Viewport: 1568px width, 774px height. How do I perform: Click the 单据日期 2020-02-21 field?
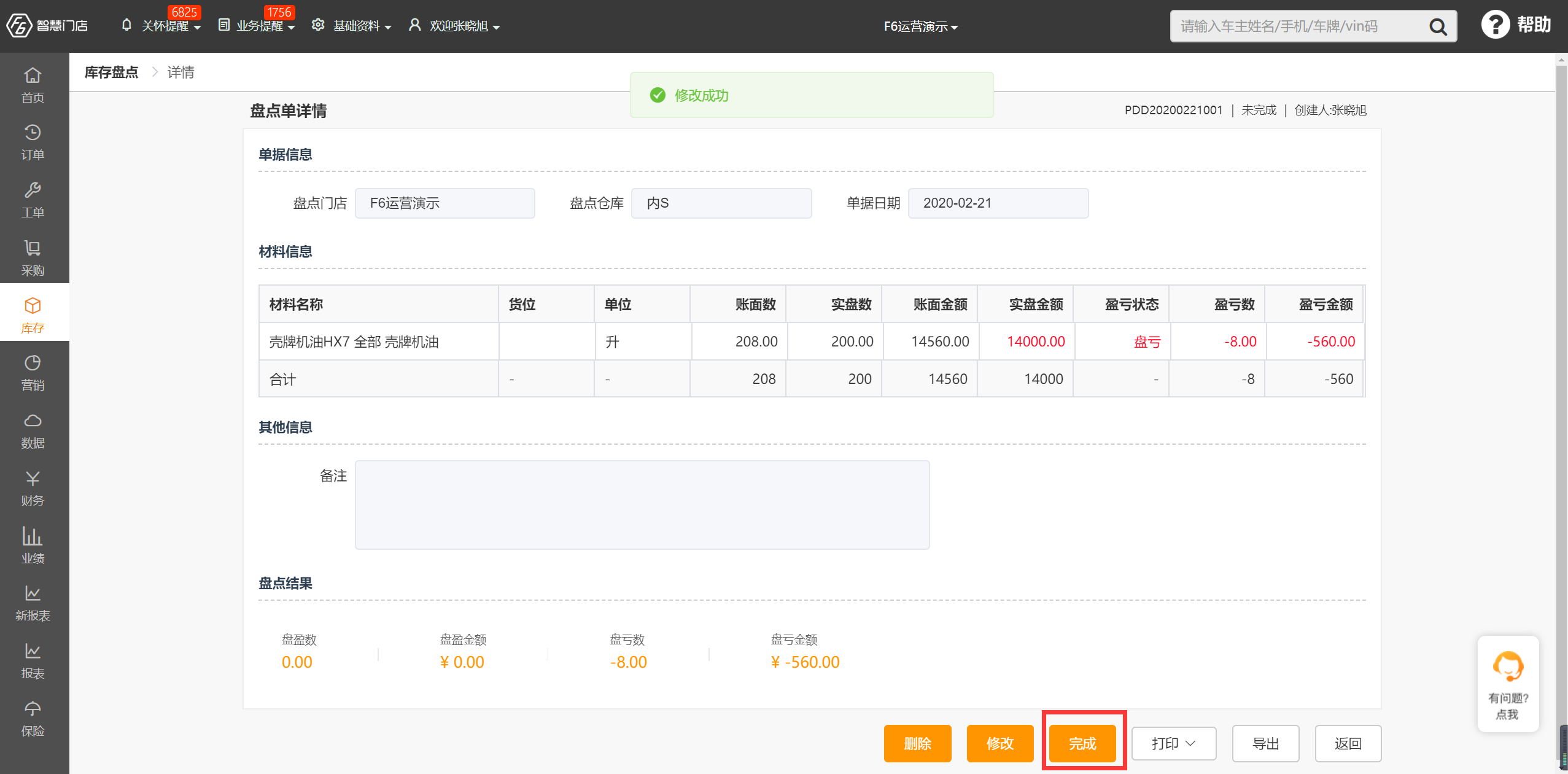pos(998,203)
